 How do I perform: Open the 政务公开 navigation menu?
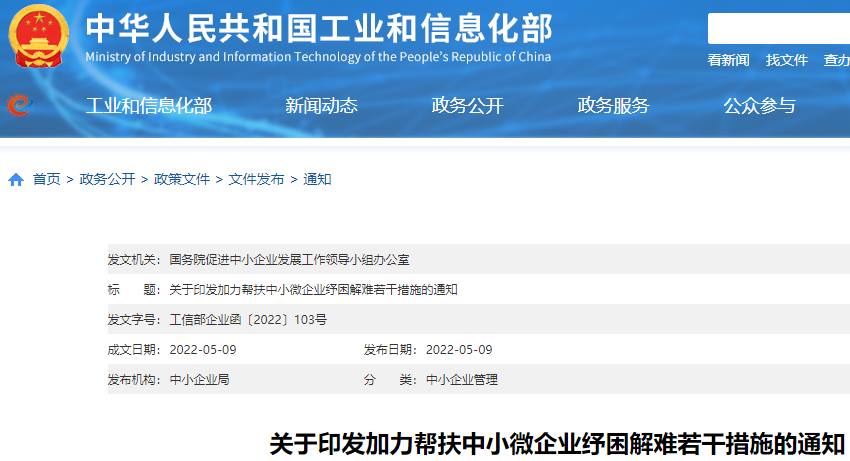point(467,106)
